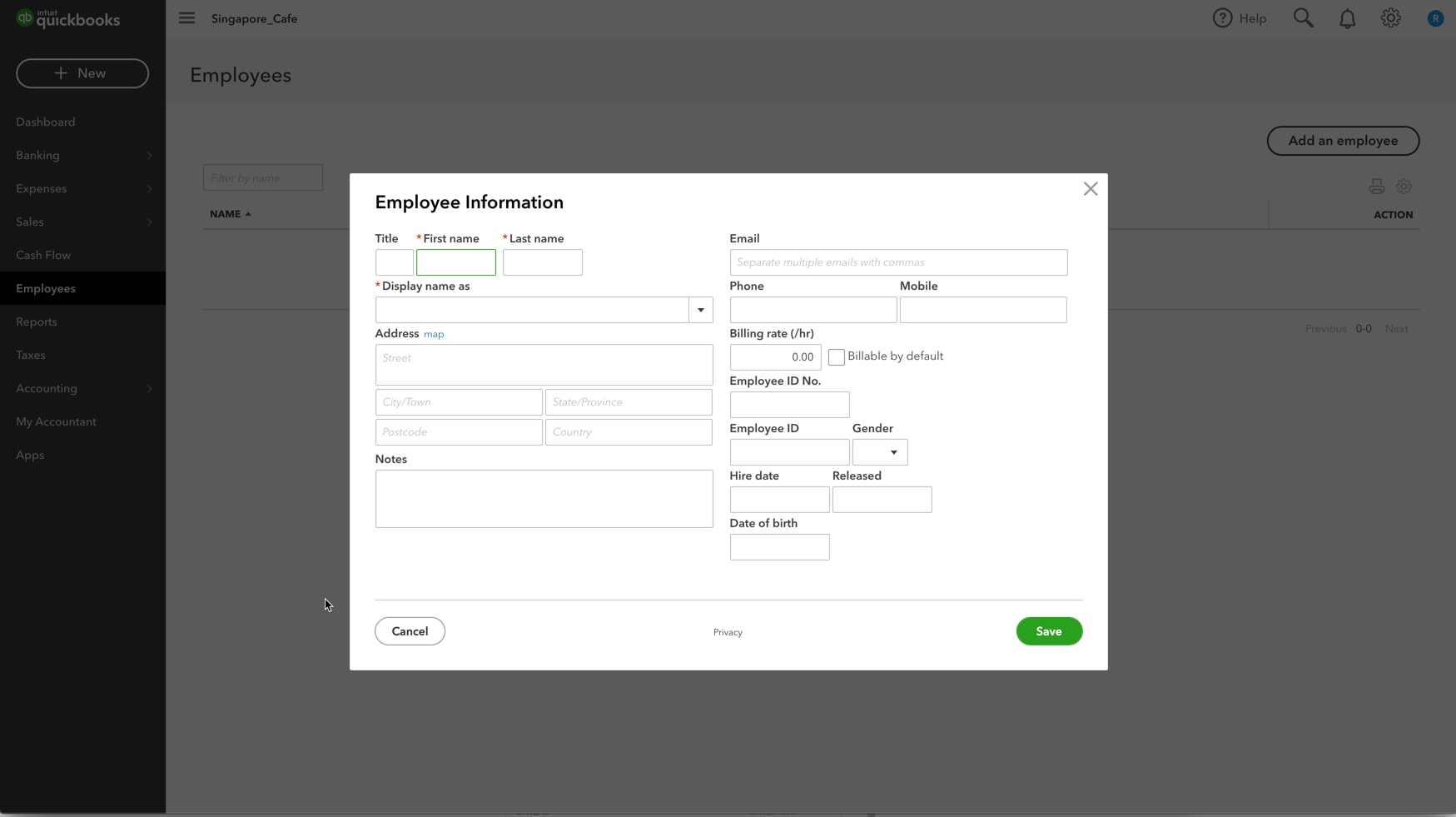Expand the Accounting sidebar section
The height and width of the screenshot is (817, 1456).
pyautogui.click(x=47, y=388)
